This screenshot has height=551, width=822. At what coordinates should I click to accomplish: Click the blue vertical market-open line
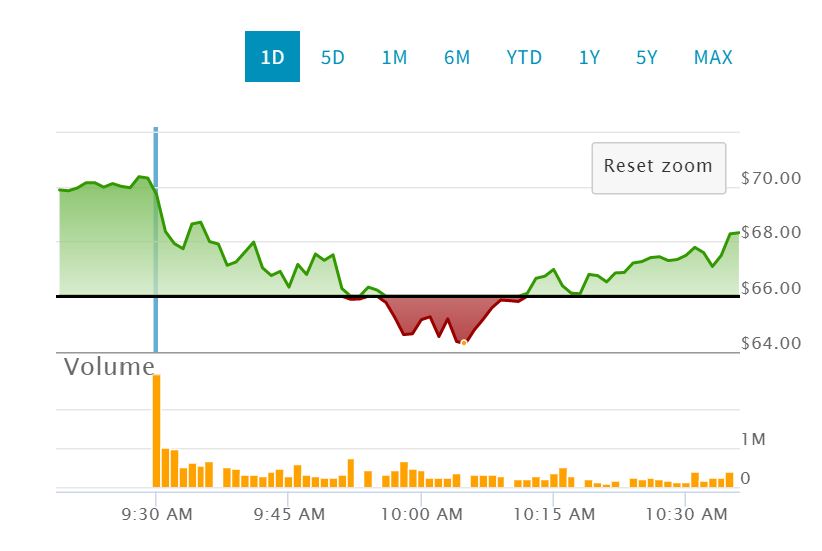[156, 250]
